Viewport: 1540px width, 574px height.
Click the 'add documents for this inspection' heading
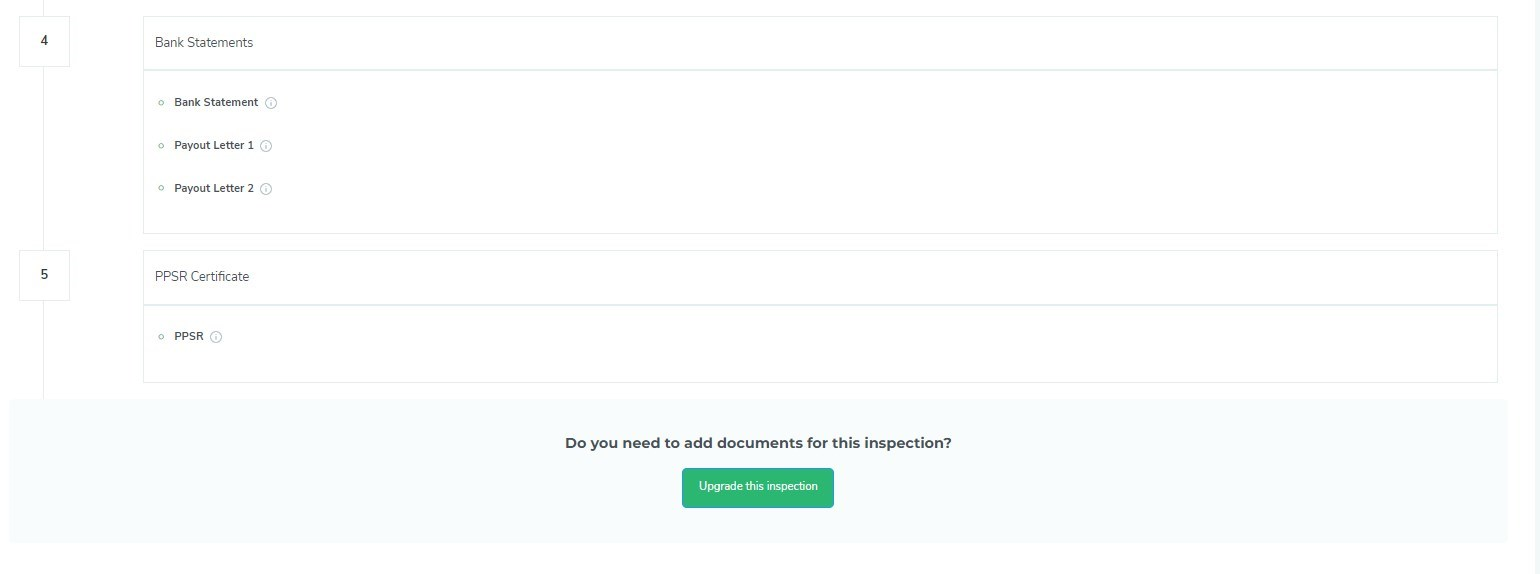[758, 443]
